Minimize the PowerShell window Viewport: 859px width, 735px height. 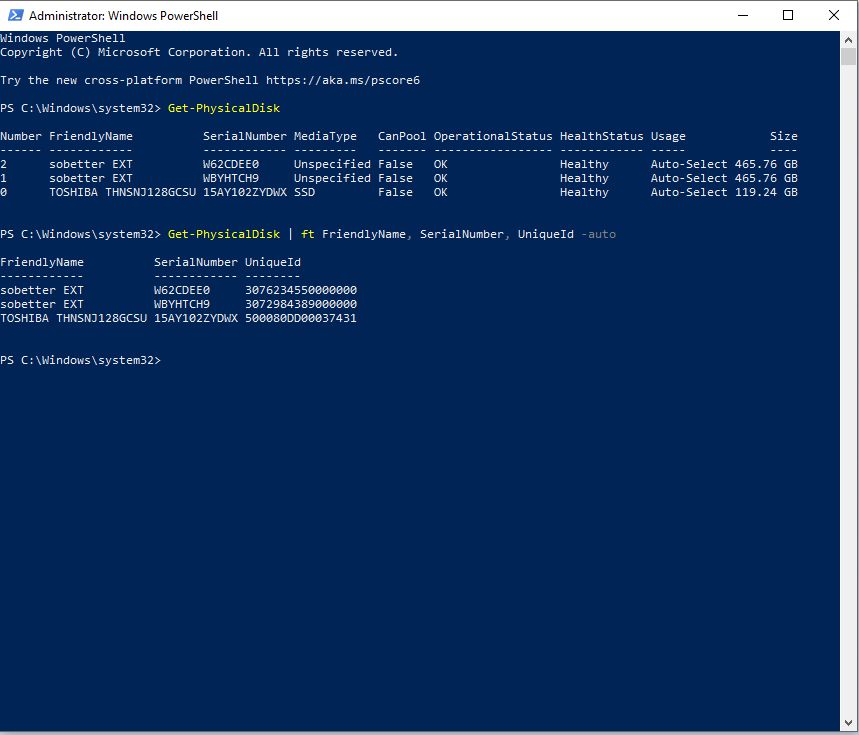coord(742,16)
